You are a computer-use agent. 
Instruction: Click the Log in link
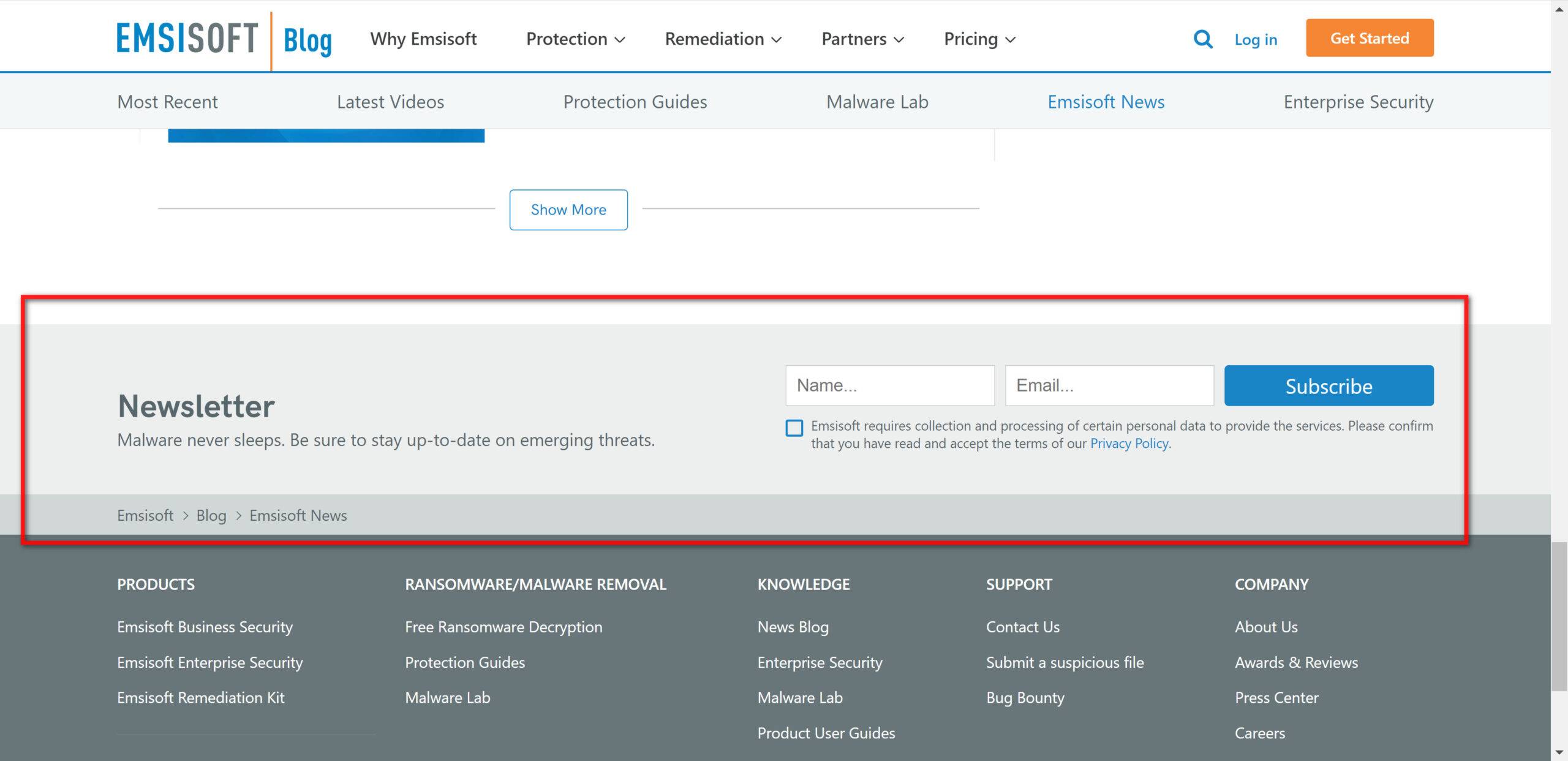click(1255, 40)
